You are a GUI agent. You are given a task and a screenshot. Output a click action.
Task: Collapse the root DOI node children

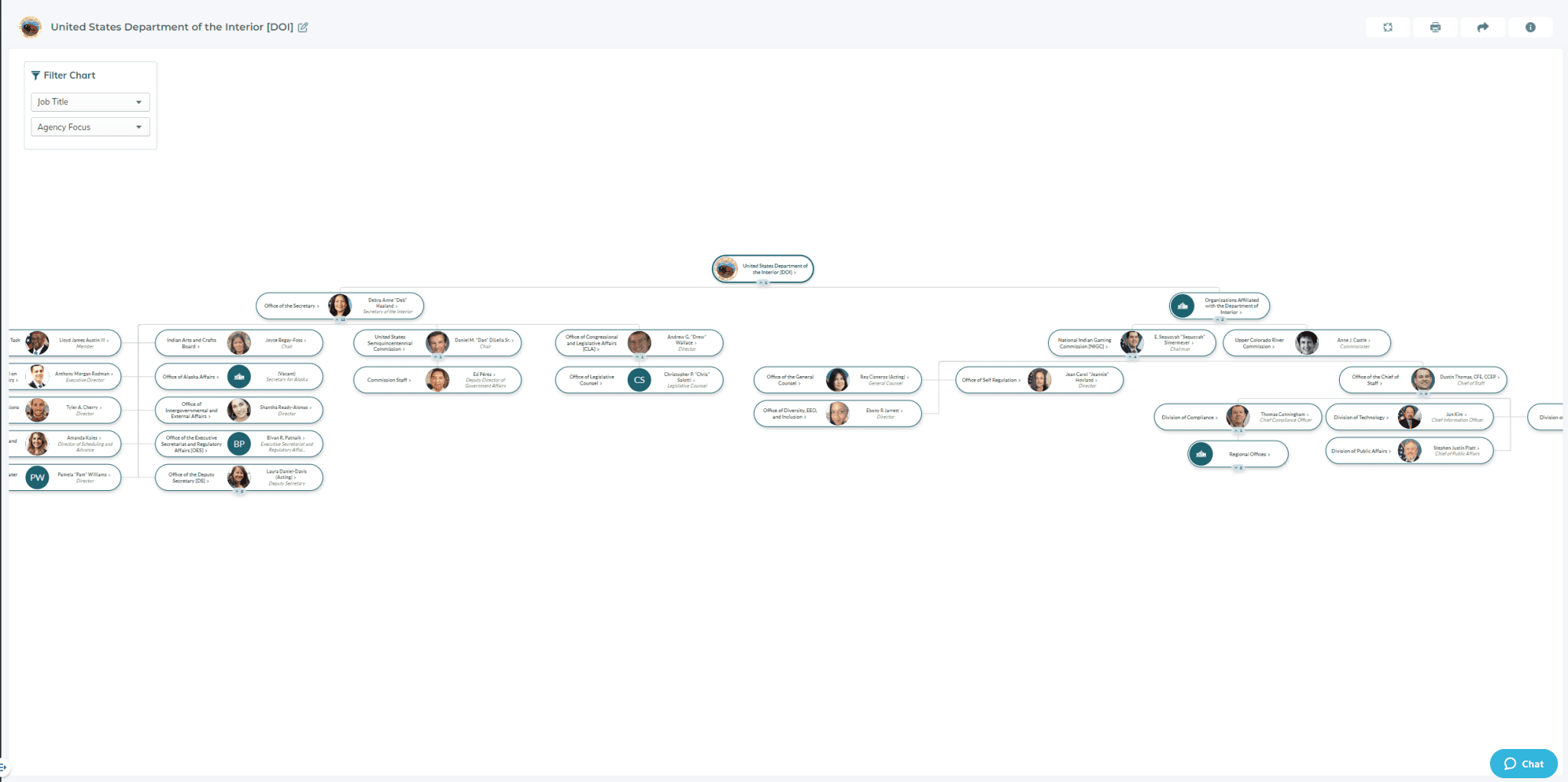tap(763, 283)
